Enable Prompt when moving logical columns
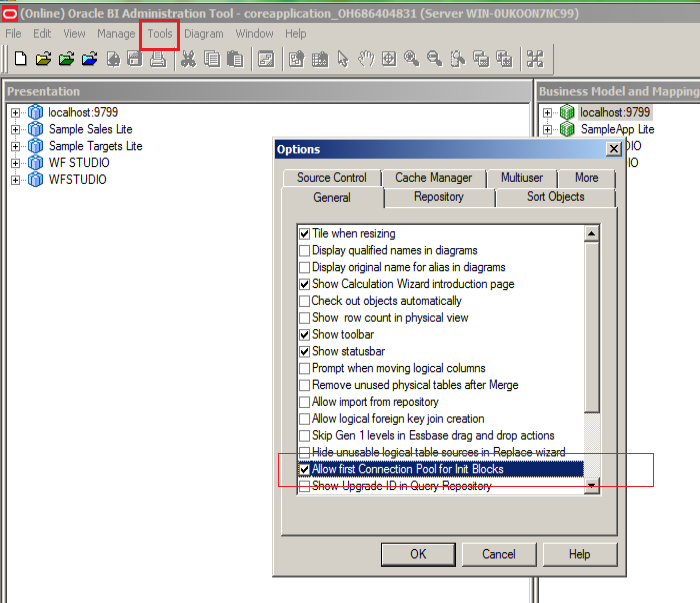 pos(304,368)
